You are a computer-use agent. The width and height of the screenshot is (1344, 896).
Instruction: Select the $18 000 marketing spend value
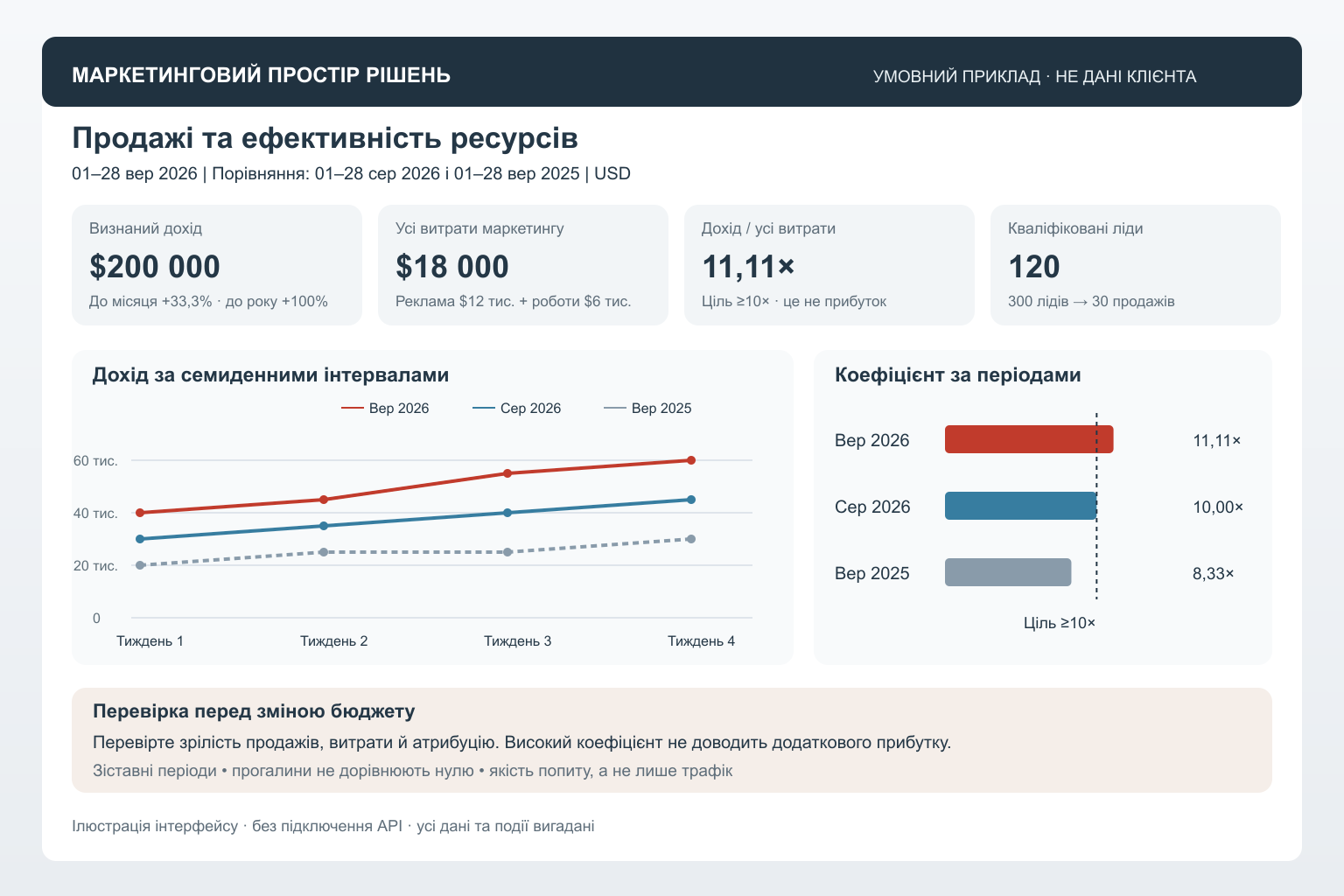tap(452, 267)
